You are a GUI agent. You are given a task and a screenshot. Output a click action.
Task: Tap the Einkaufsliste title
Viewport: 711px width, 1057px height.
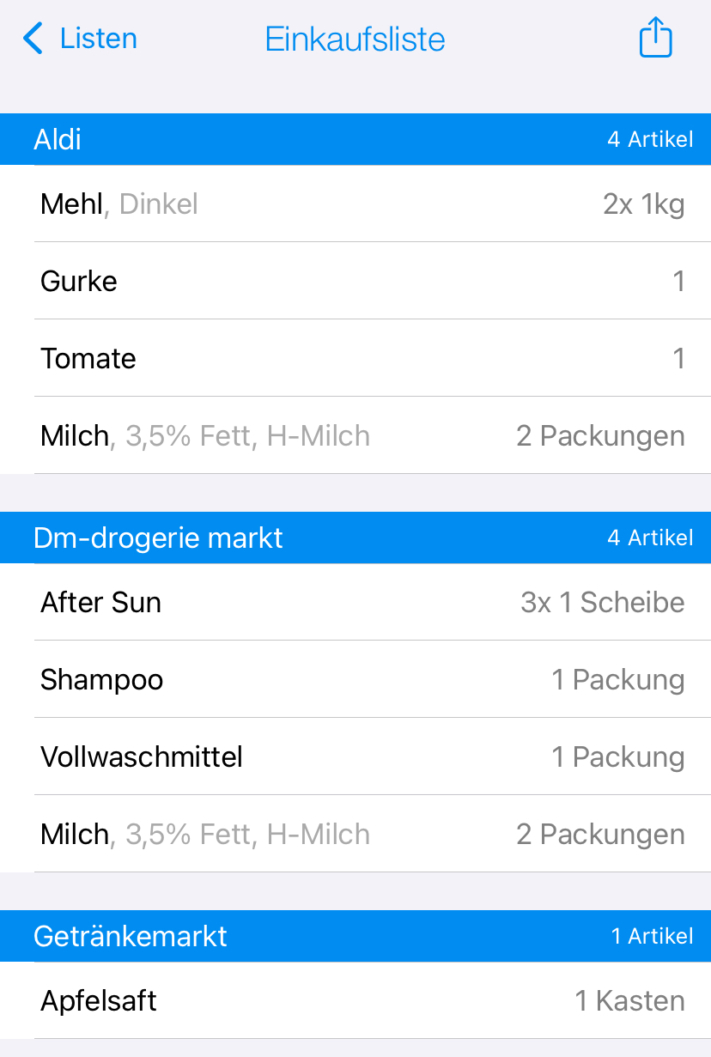[x=354, y=39]
